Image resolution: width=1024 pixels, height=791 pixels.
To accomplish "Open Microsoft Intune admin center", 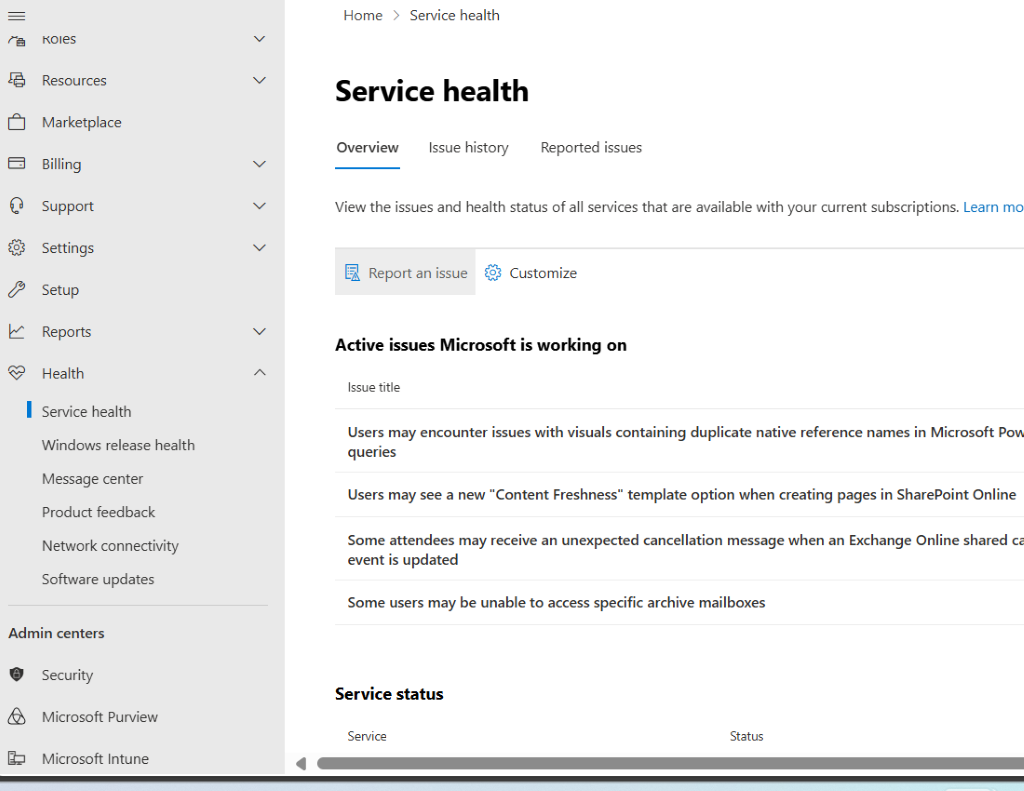I will coord(95,758).
